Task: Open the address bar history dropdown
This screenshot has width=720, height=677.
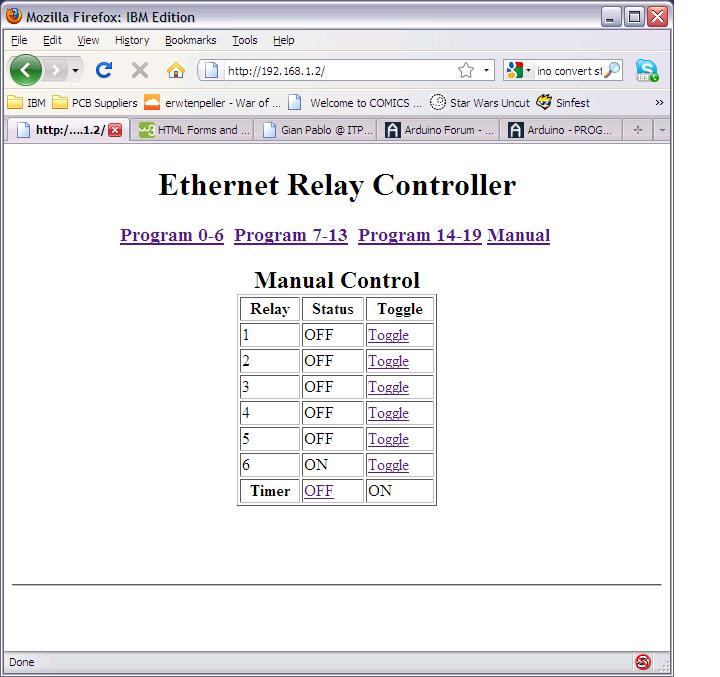Action: [486, 70]
